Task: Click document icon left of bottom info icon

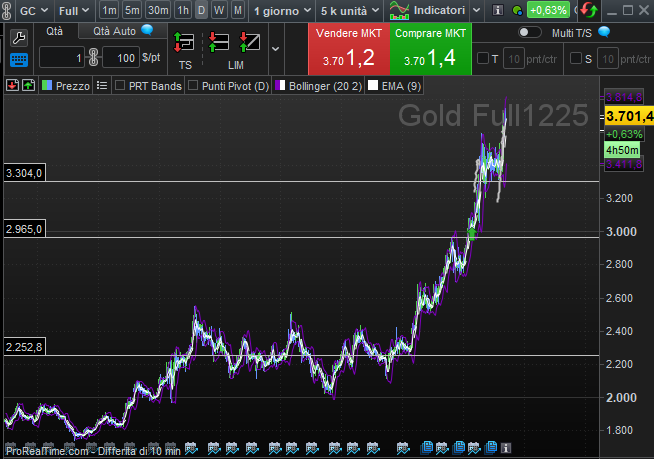Action: click(491, 447)
